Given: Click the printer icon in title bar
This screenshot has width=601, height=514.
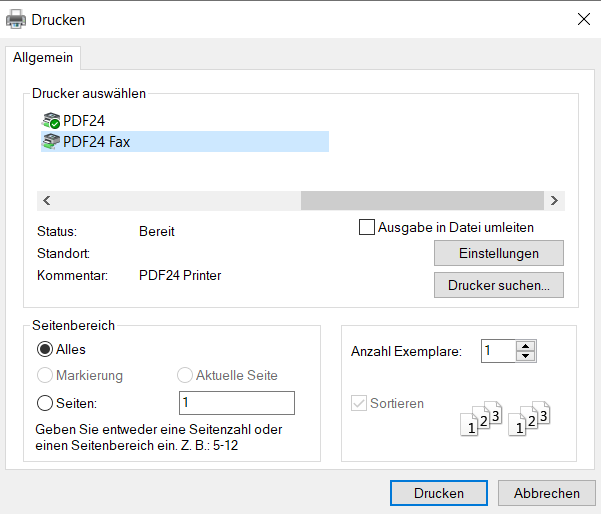Looking at the screenshot, I should point(17,19).
